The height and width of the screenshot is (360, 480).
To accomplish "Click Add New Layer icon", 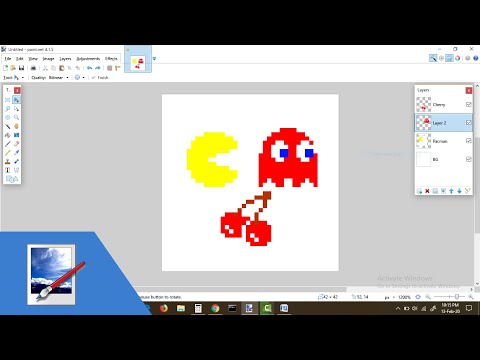I will click(x=419, y=191).
